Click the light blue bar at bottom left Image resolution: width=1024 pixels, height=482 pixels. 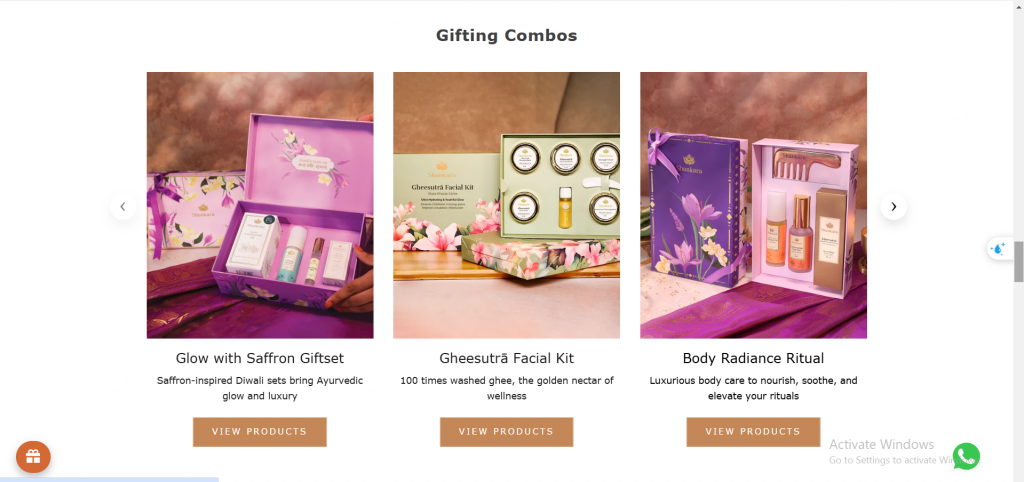pyautogui.click(x=109, y=479)
